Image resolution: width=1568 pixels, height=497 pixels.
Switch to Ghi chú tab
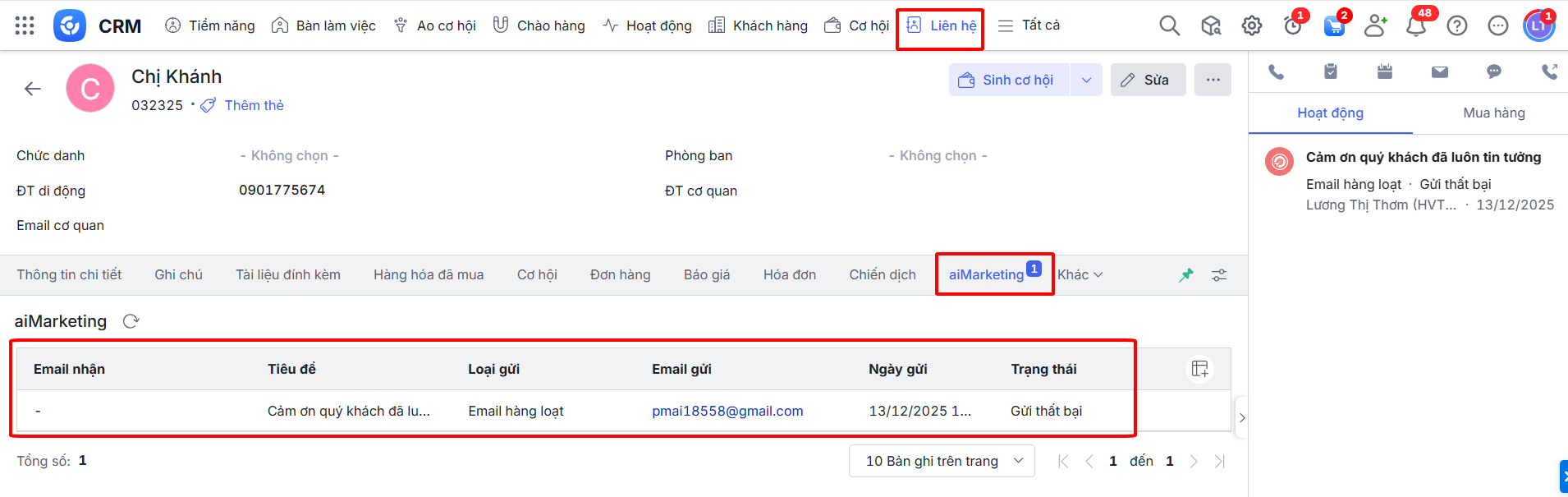coord(178,274)
